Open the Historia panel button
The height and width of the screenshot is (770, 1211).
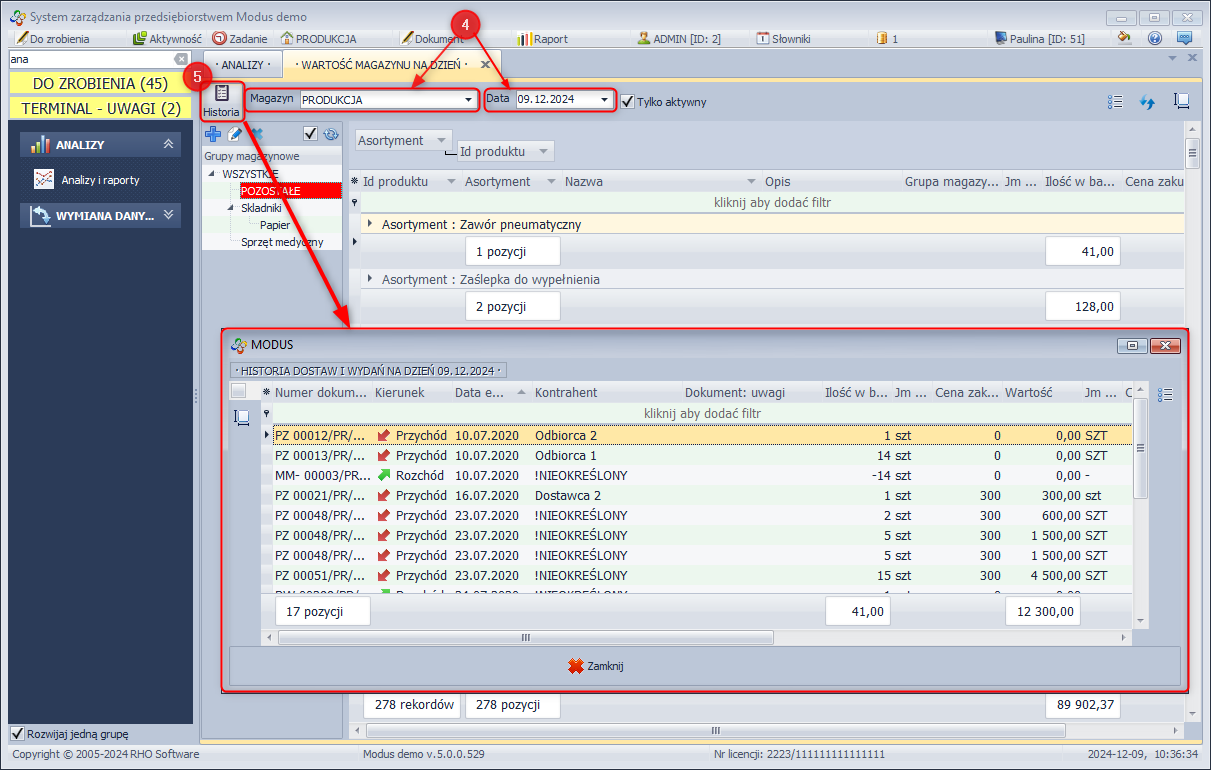[222, 101]
